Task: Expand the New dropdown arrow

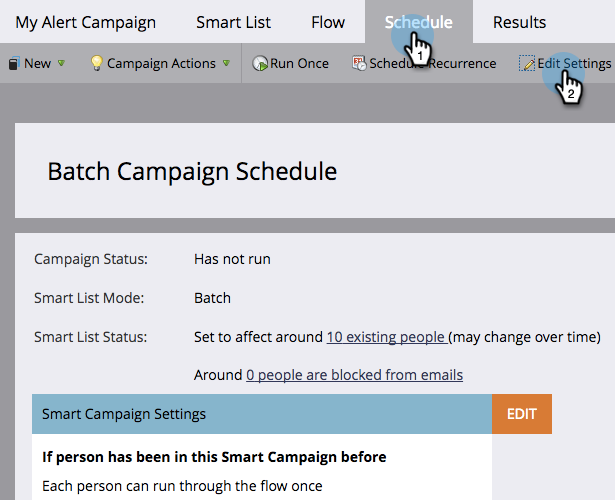Action: point(61,63)
